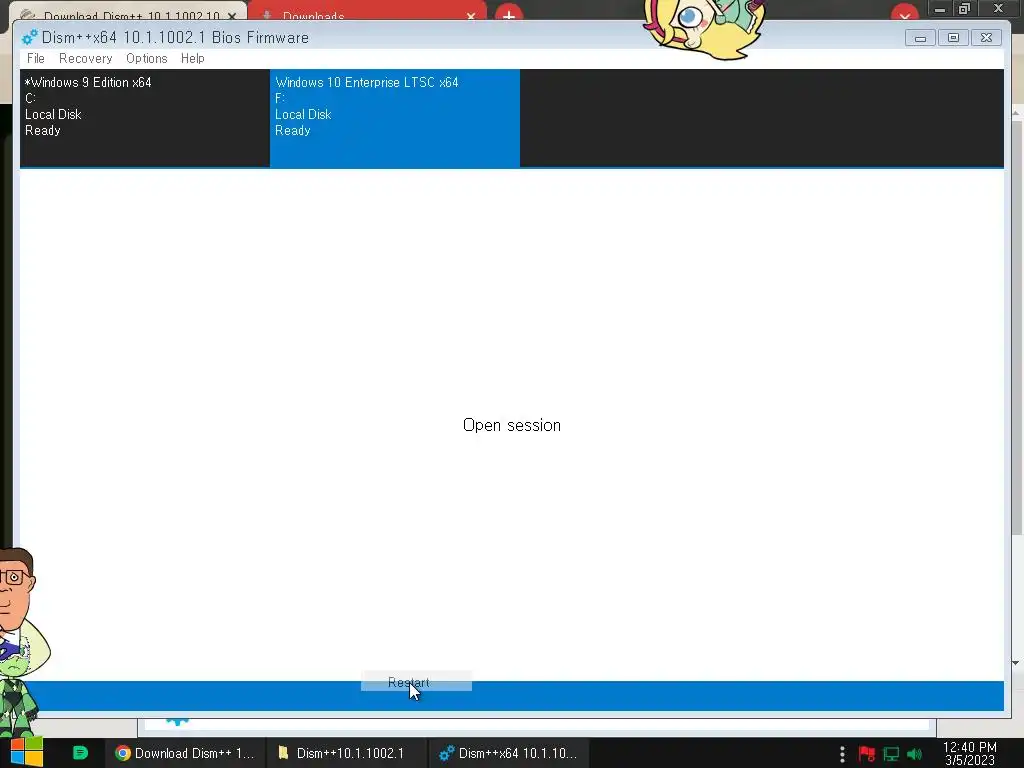Screen dimensions: 1024x768
Task: Select the Windows 10 Enterprise LTSC x64 image
Action: [x=395, y=118]
